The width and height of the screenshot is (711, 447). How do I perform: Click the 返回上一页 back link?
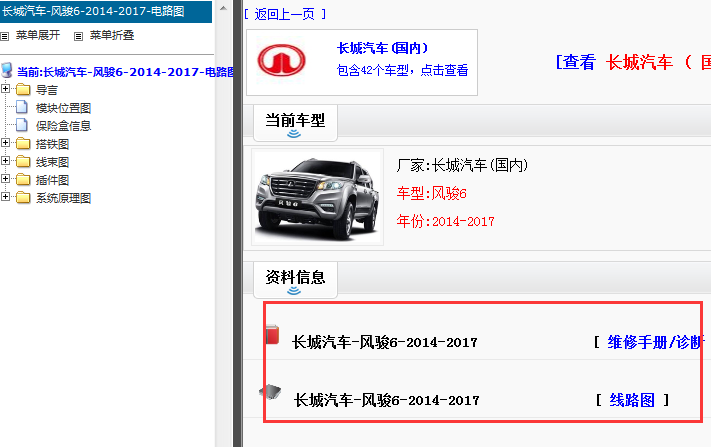point(284,14)
